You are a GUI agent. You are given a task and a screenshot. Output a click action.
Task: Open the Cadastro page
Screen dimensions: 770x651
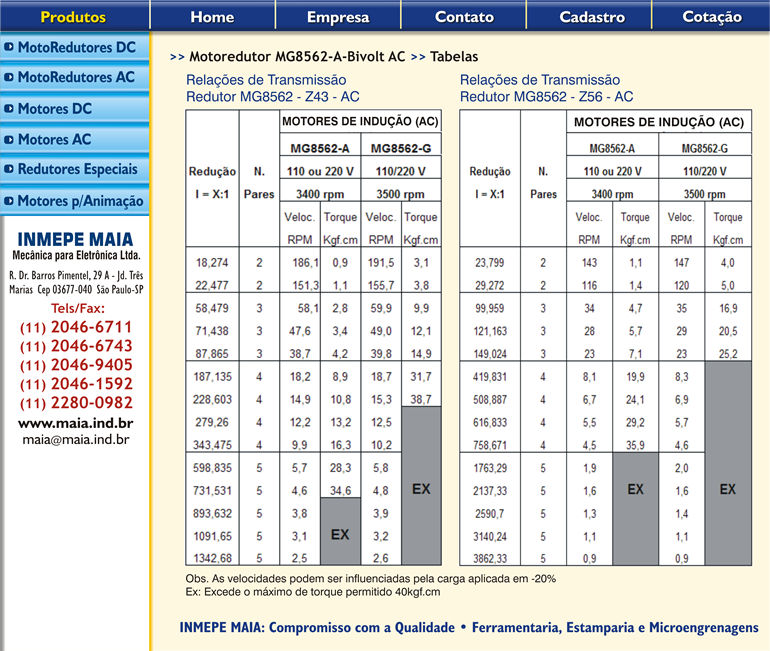click(x=592, y=16)
